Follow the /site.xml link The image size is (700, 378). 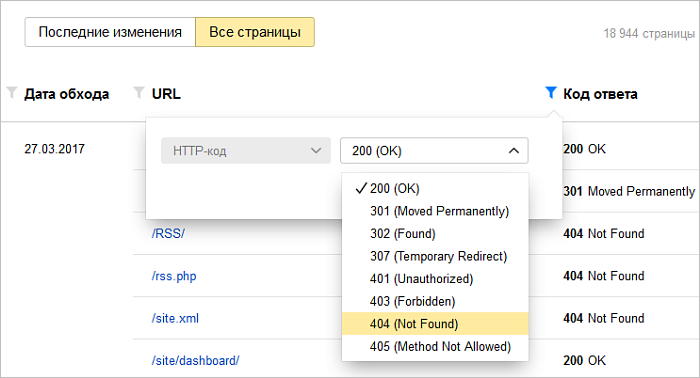[x=175, y=318]
